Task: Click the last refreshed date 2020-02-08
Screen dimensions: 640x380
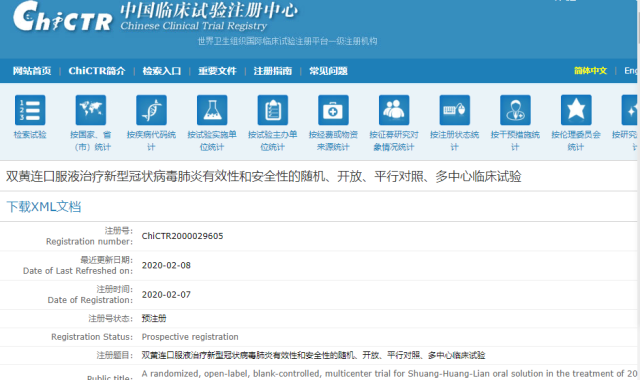Action: pos(166,265)
